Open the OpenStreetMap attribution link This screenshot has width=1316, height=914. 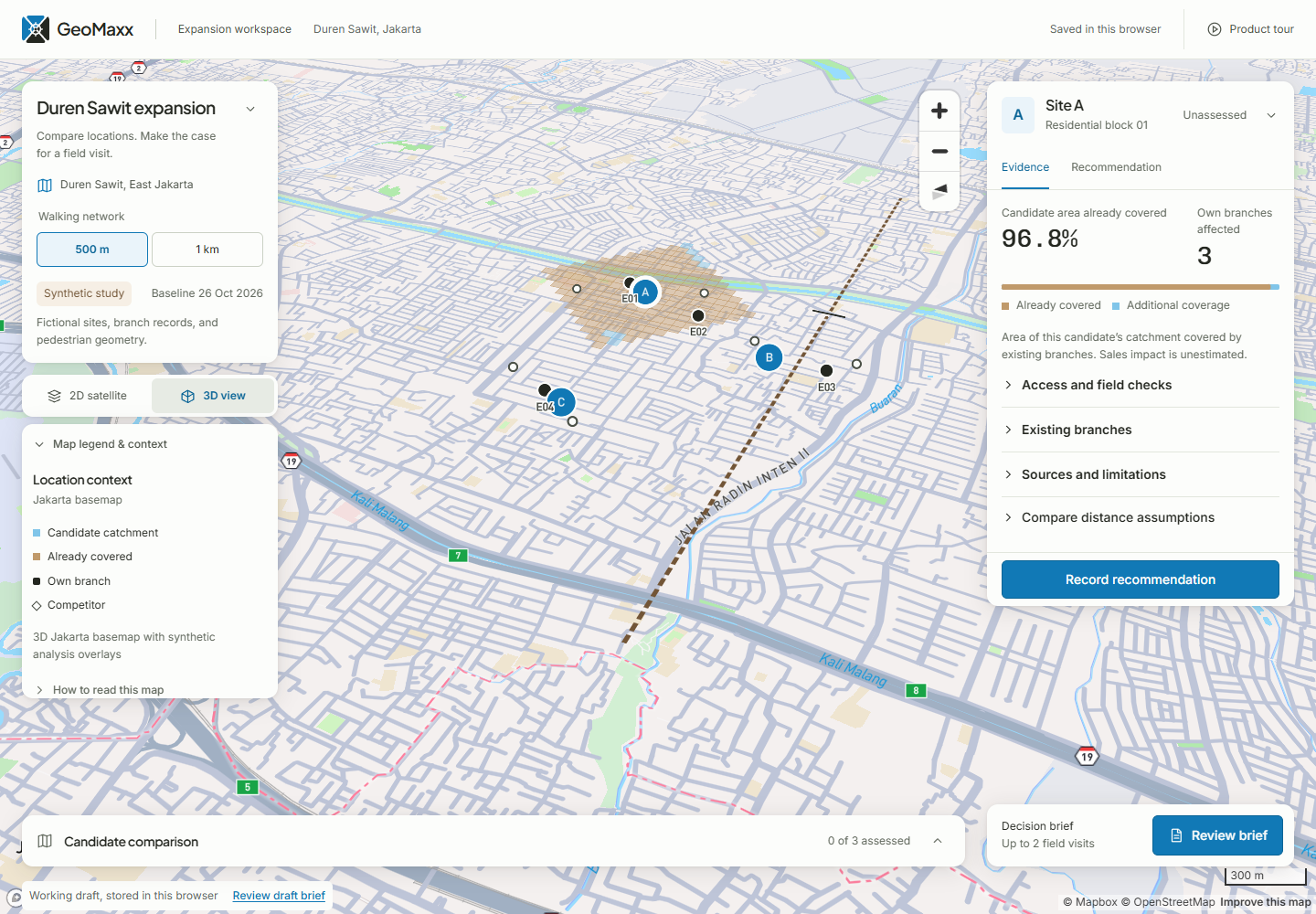1168,902
